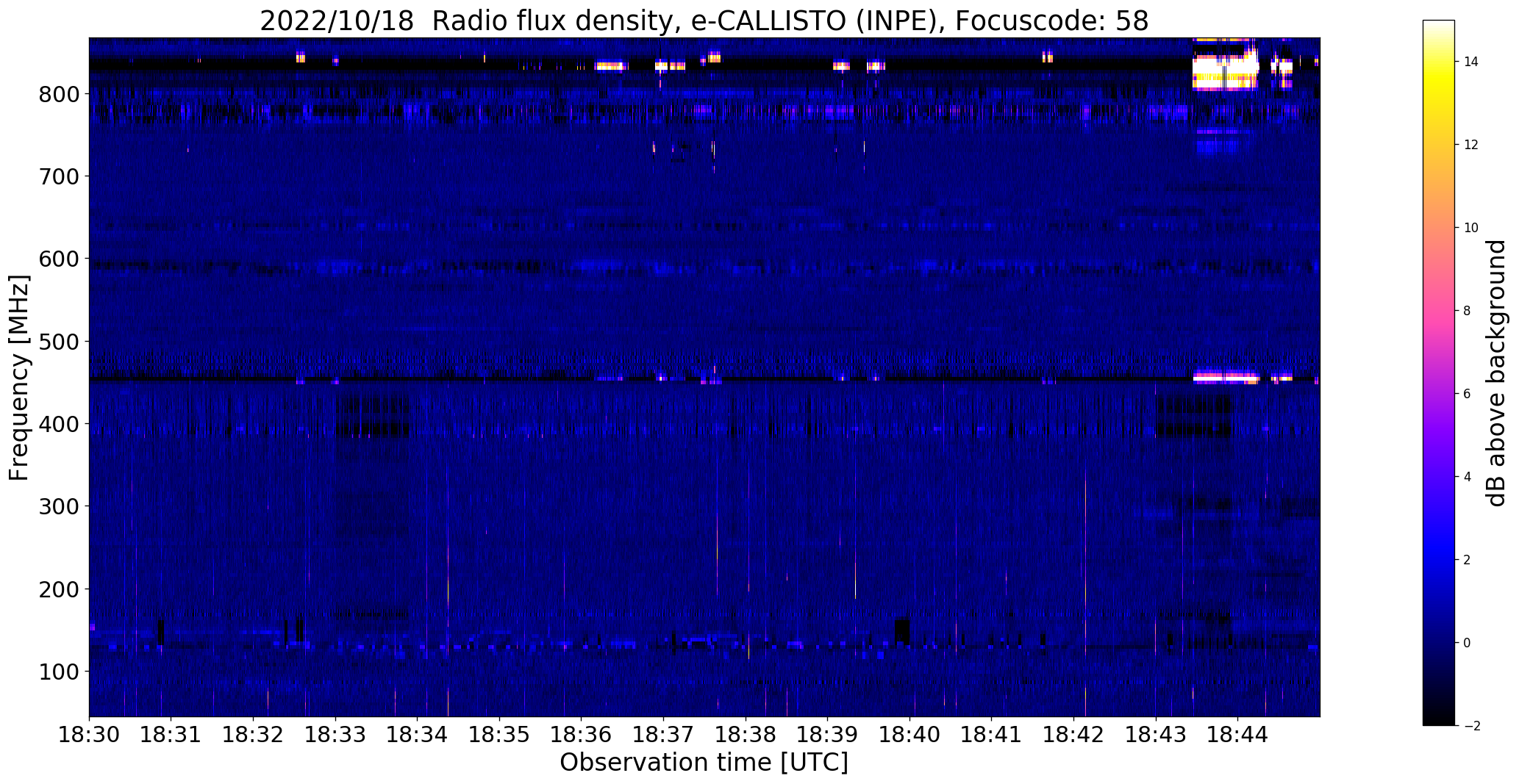Screen dimensions: 1519x784
Task: Click the 18:43 time tick label
Action: [x=1157, y=734]
